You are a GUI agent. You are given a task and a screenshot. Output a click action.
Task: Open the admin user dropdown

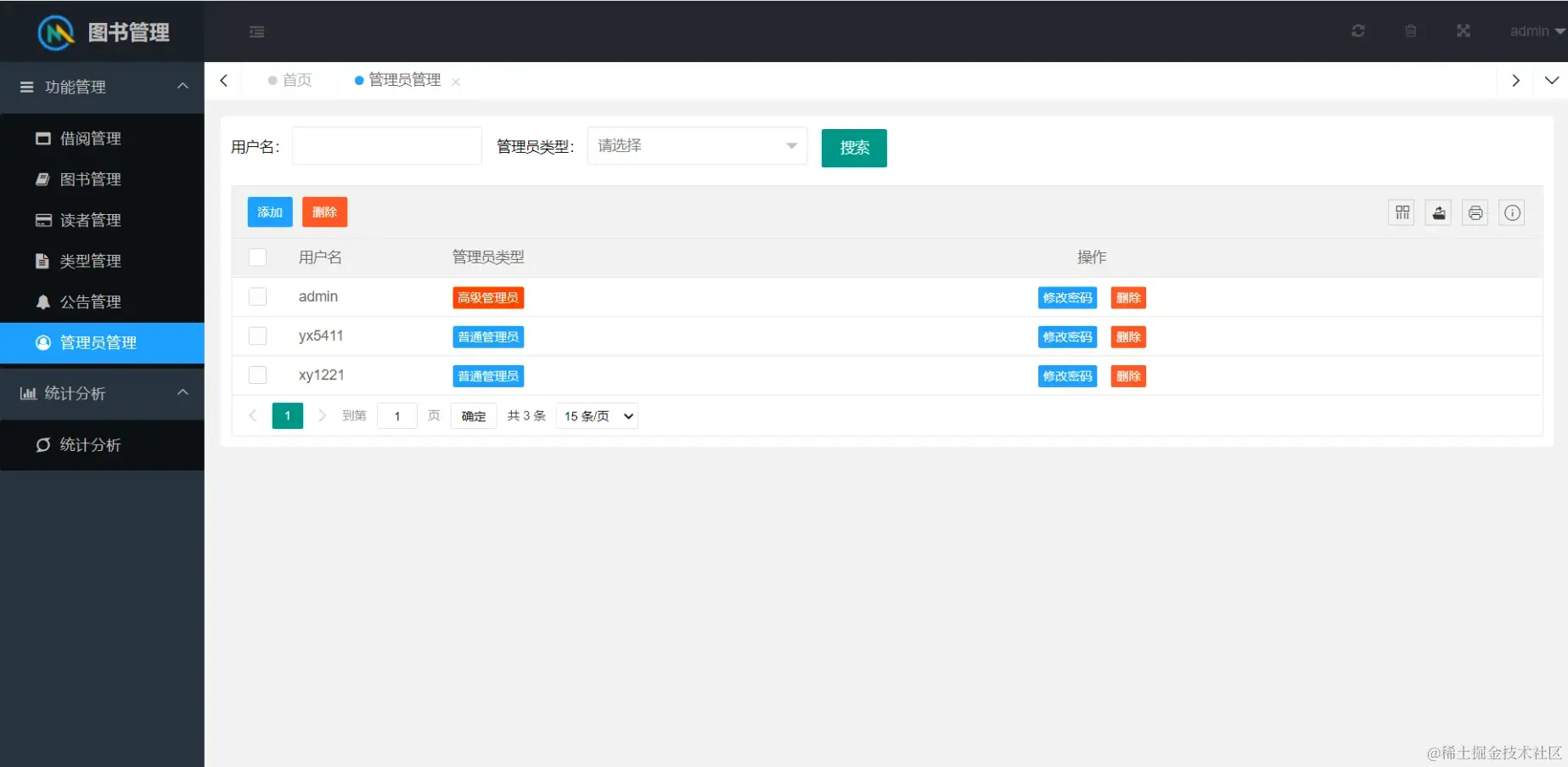point(1537,31)
